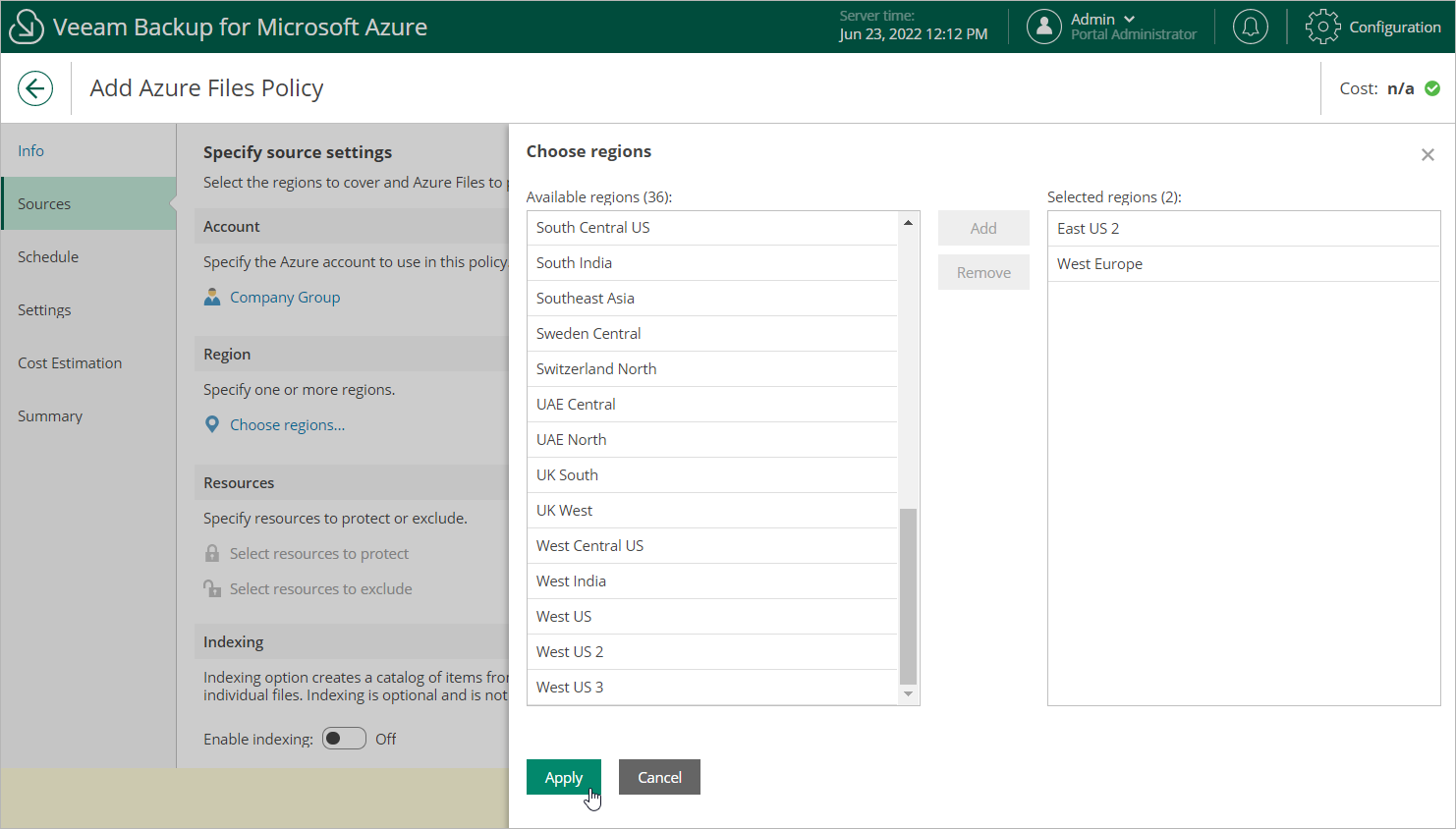
Task: Click the Remove region button
Action: [x=983, y=272]
